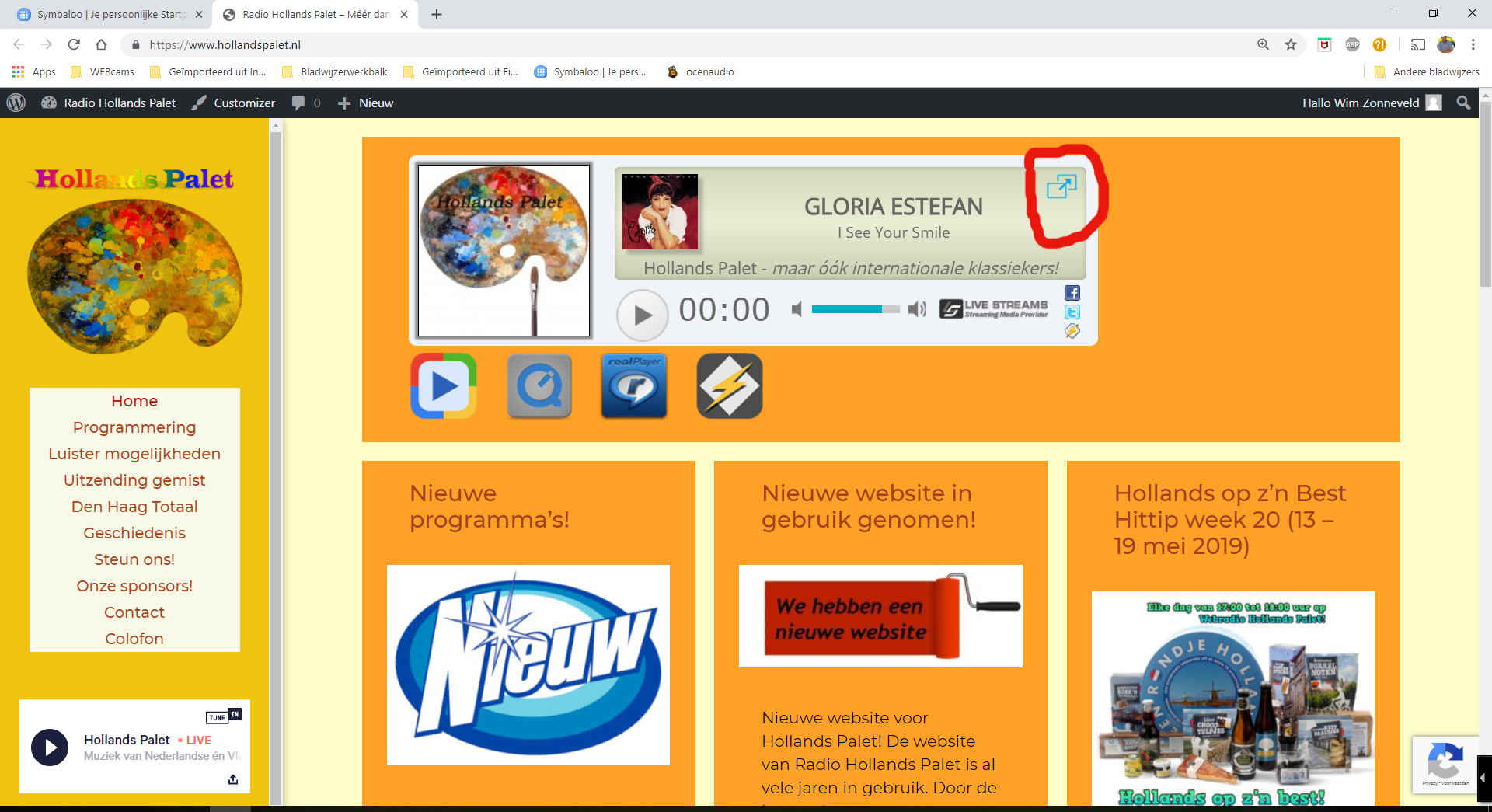Adjust the player volume slider
Image resolution: width=1492 pixels, height=812 pixels.
coord(855,309)
